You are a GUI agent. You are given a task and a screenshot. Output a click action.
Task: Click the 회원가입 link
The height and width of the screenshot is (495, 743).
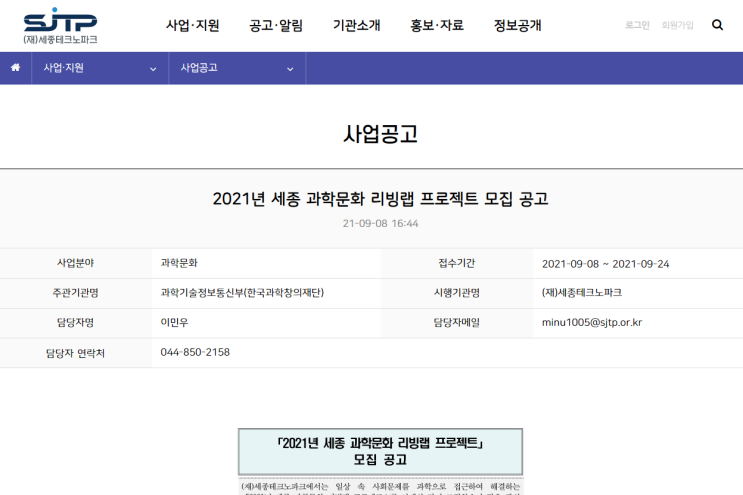pyautogui.click(x=677, y=25)
